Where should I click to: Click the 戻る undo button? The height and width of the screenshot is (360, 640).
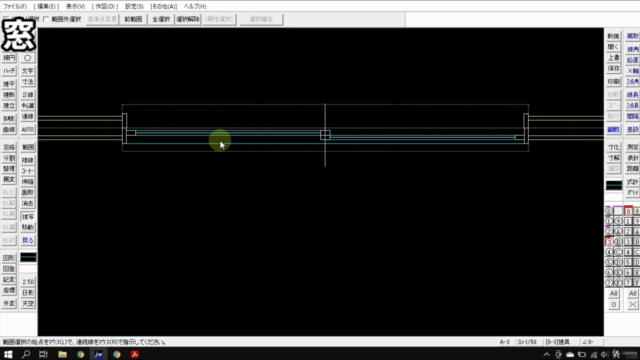tap(28, 240)
